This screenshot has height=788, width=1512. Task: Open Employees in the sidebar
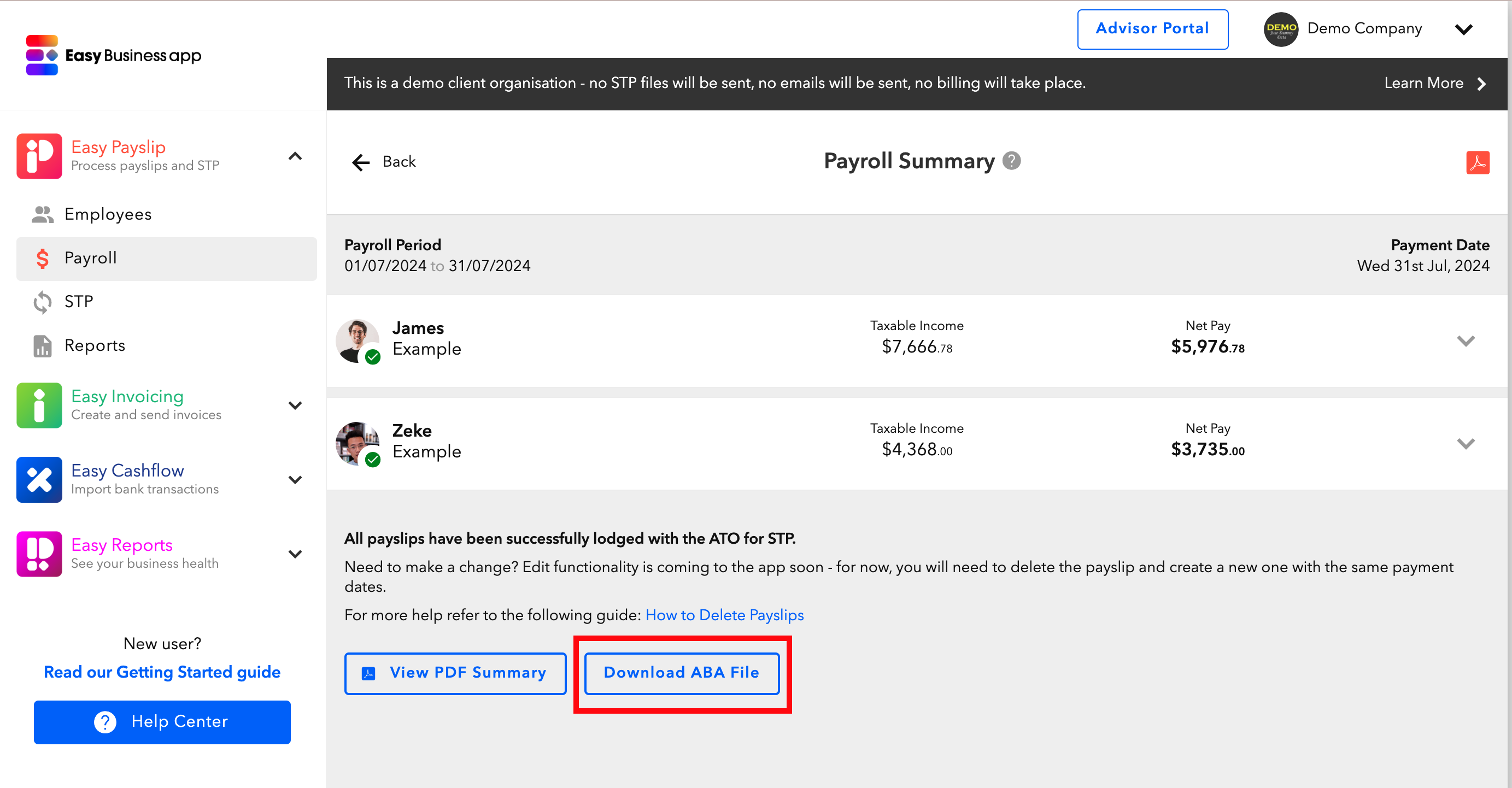point(108,214)
